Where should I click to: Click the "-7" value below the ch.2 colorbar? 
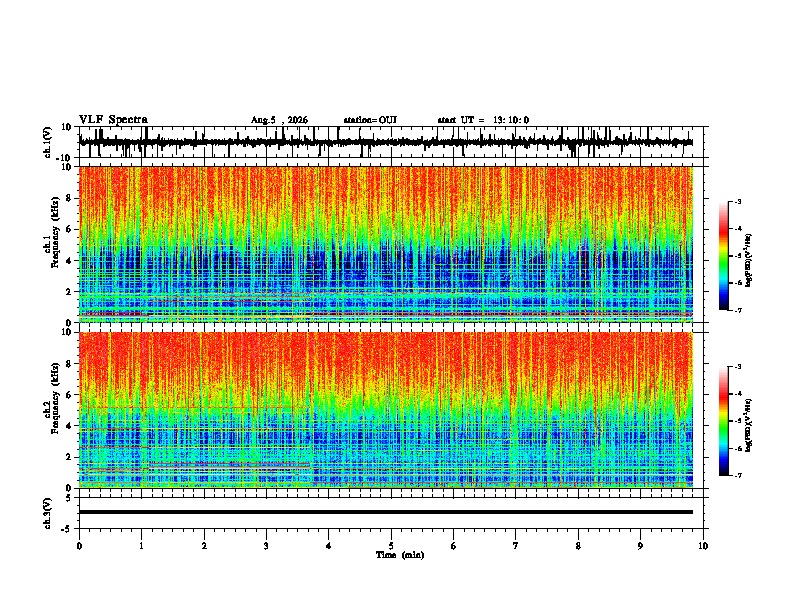click(x=737, y=476)
